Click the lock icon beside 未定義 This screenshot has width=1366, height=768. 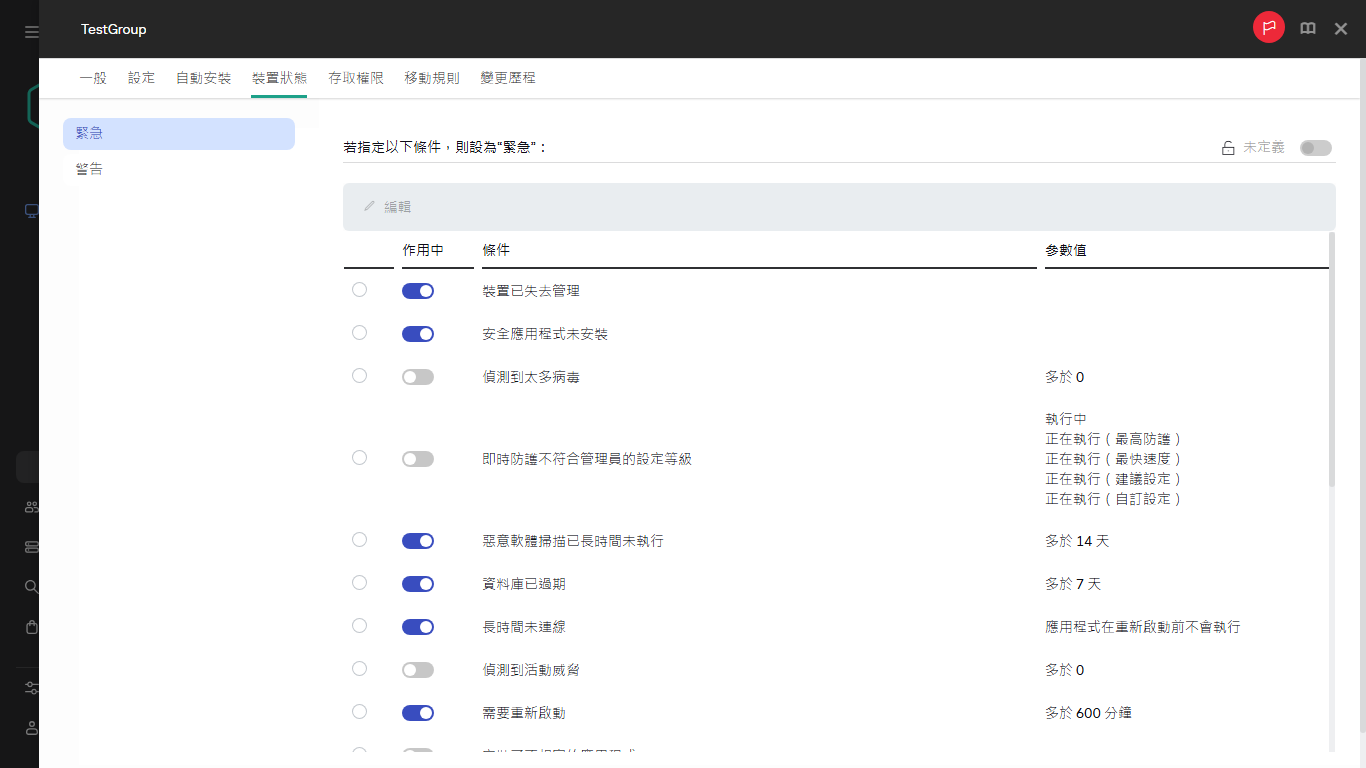(1227, 147)
